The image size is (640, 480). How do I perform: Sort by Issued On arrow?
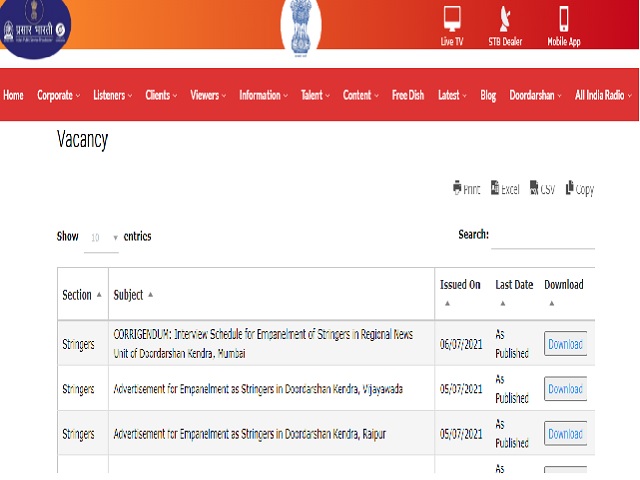tap(447, 303)
